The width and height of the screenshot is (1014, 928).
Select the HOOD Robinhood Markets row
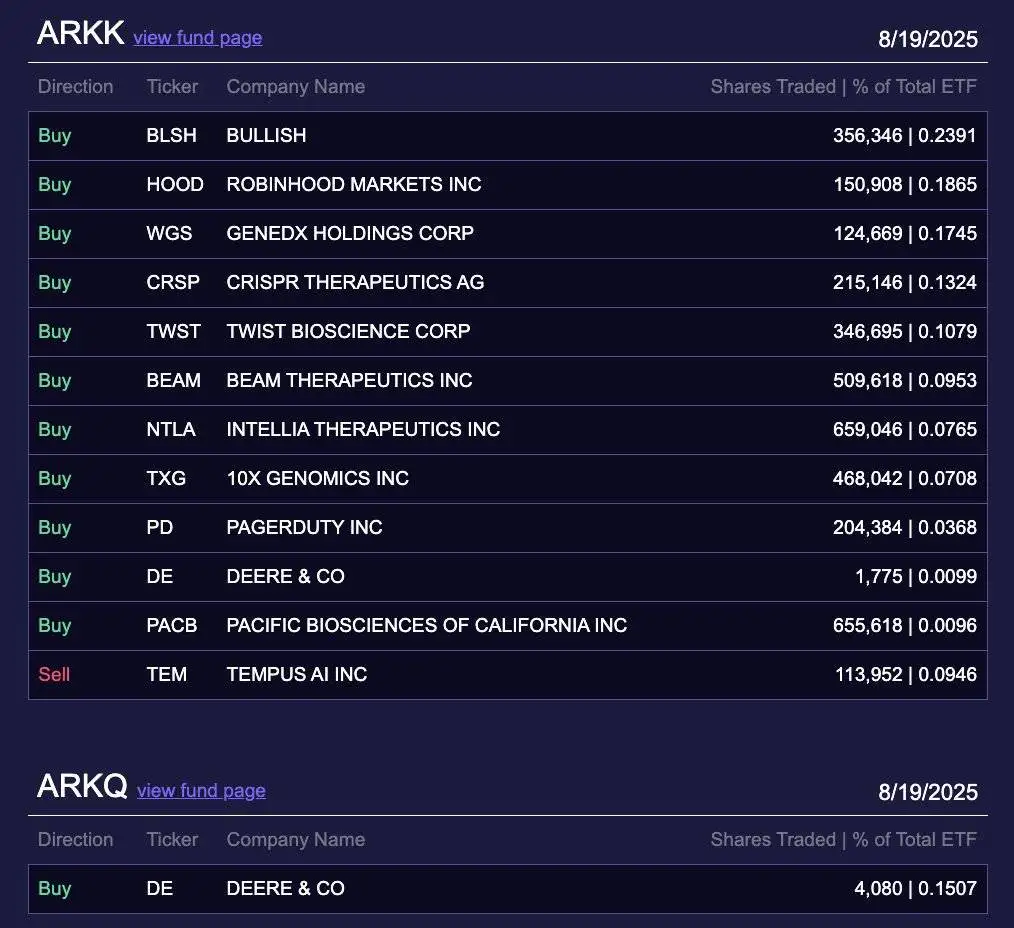click(x=507, y=185)
